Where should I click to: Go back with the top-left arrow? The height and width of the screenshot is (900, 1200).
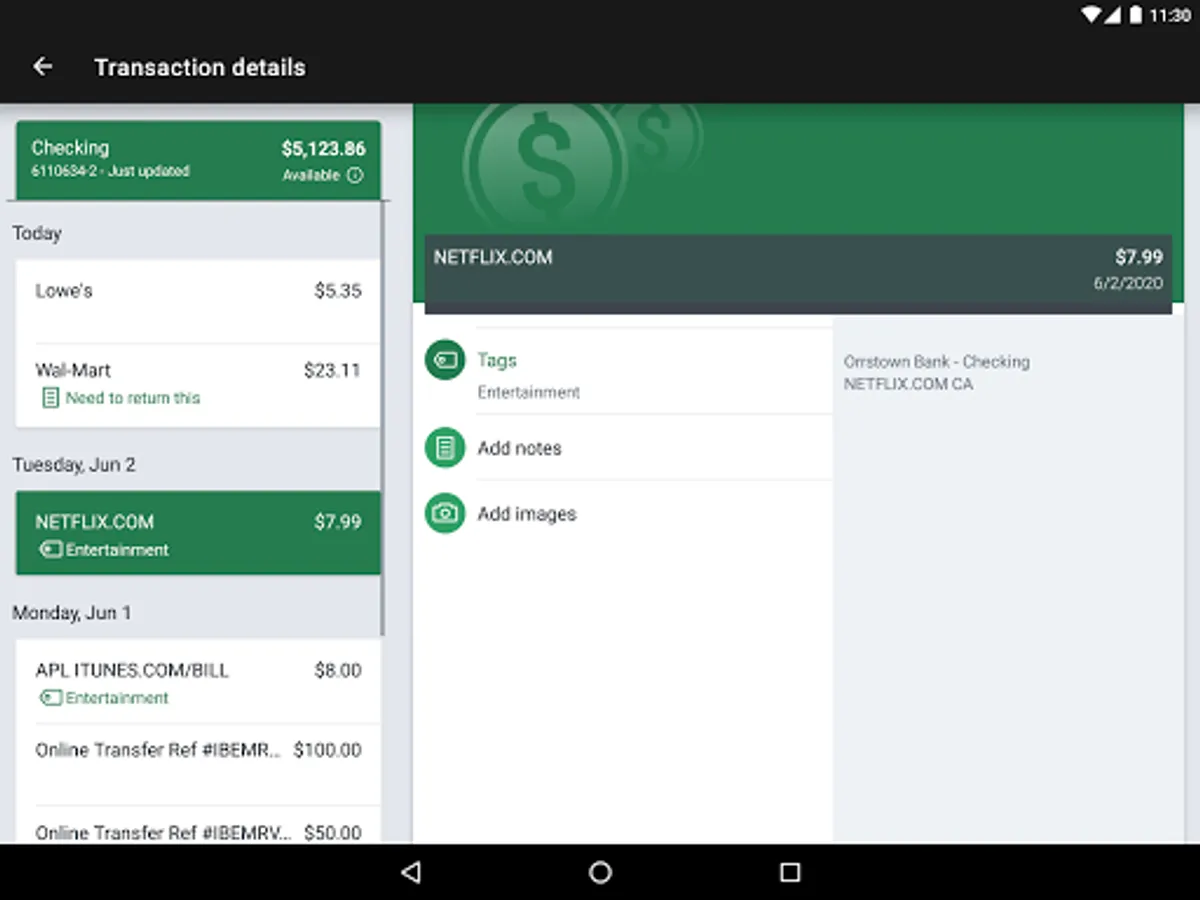click(x=42, y=67)
